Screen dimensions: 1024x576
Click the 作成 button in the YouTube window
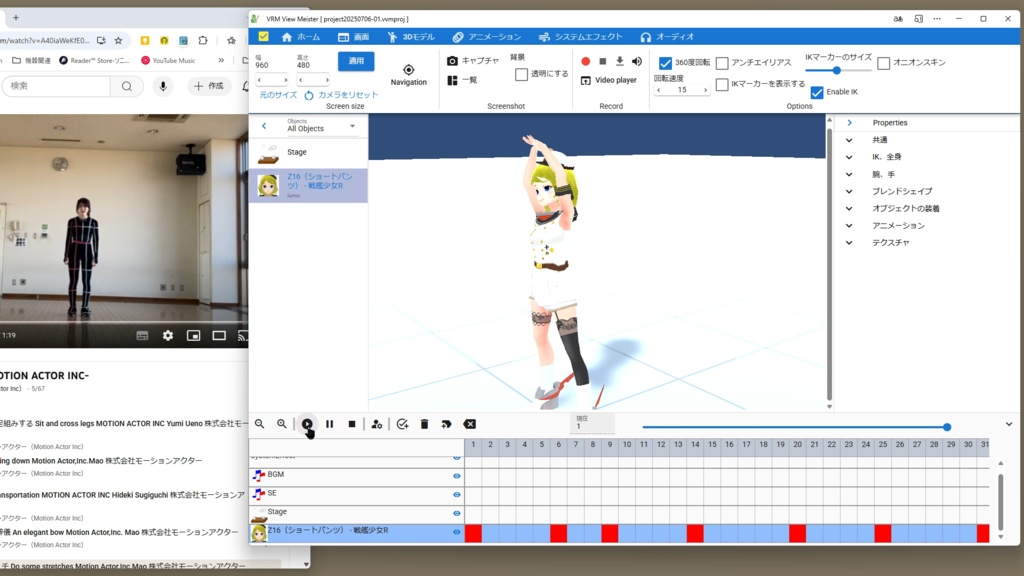click(x=209, y=86)
